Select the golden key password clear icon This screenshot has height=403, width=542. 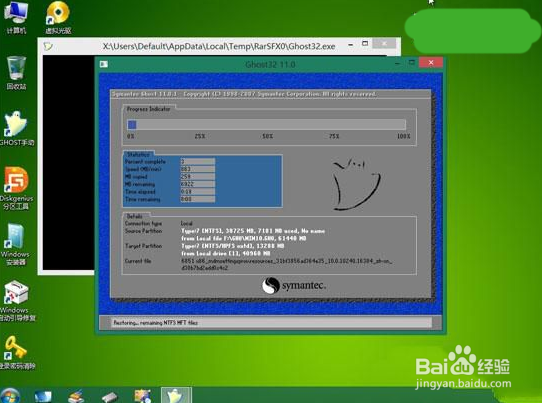pyautogui.click(x=17, y=353)
